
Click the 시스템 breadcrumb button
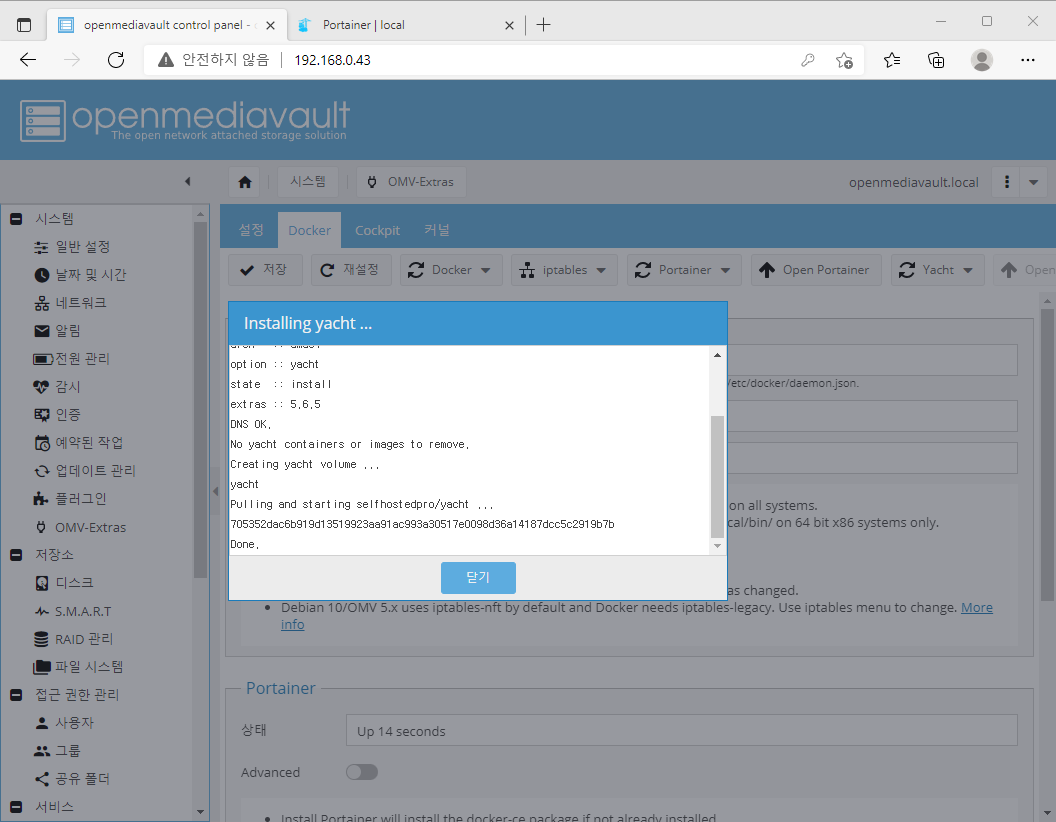coord(308,182)
